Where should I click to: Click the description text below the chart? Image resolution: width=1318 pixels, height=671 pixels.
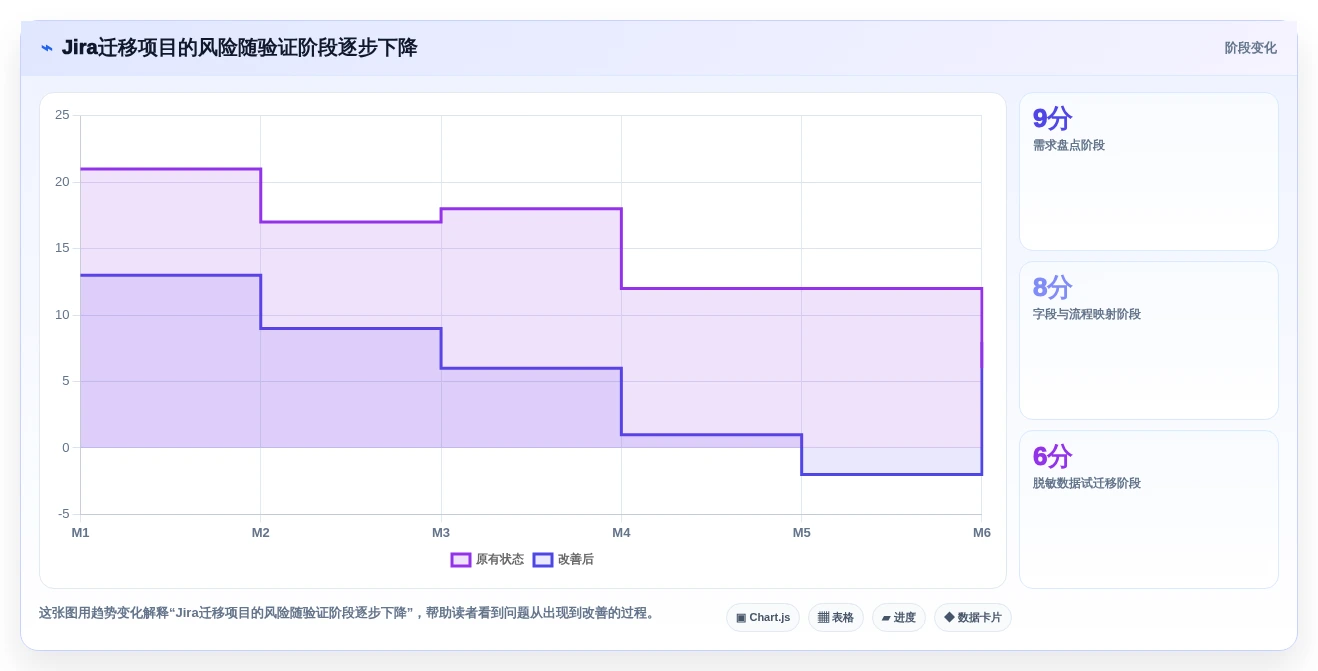click(348, 613)
